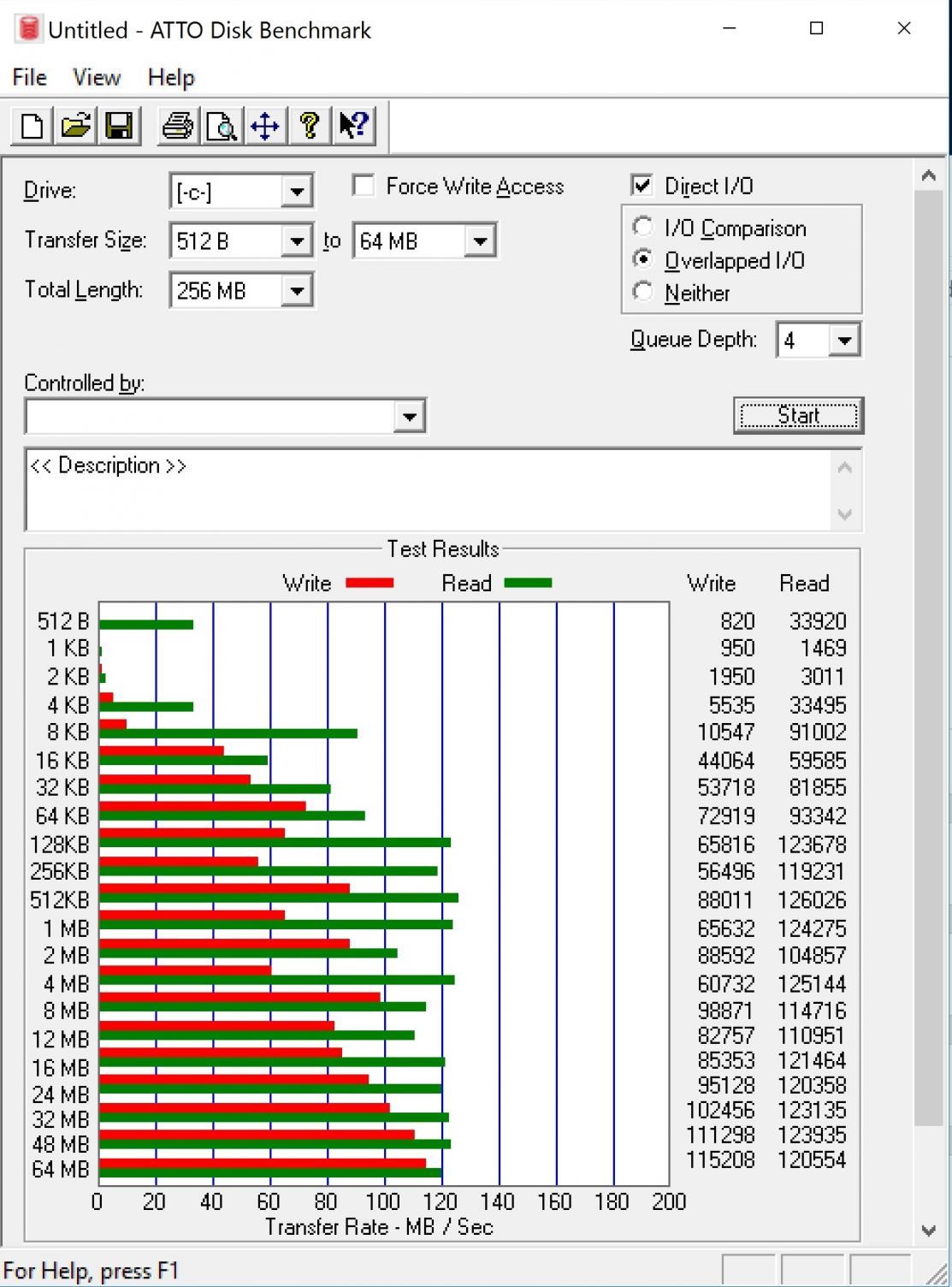
Task: Maximize the ATTO Disk Benchmark window
Action: click(x=817, y=28)
